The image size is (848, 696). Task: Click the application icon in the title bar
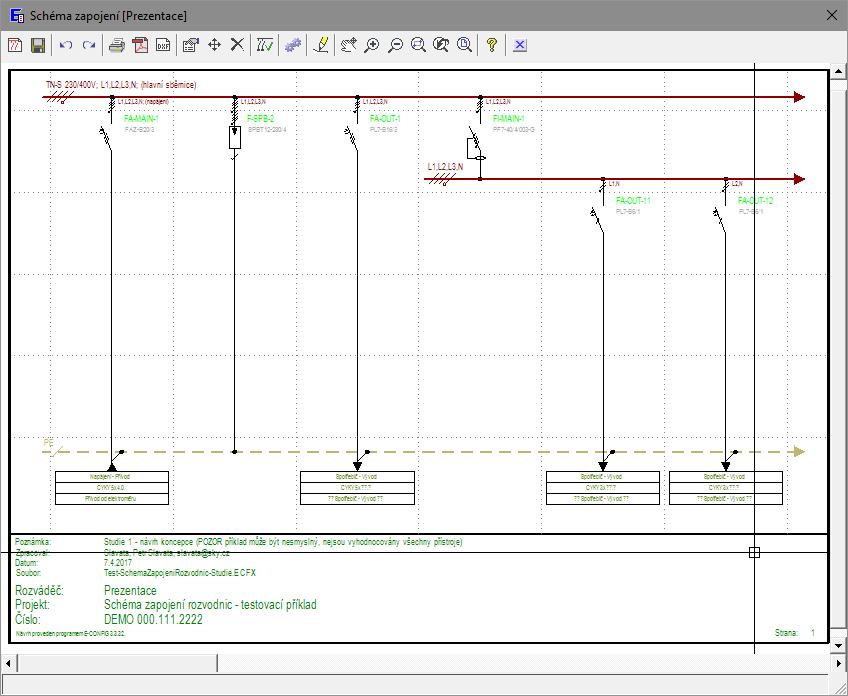click(x=17, y=16)
